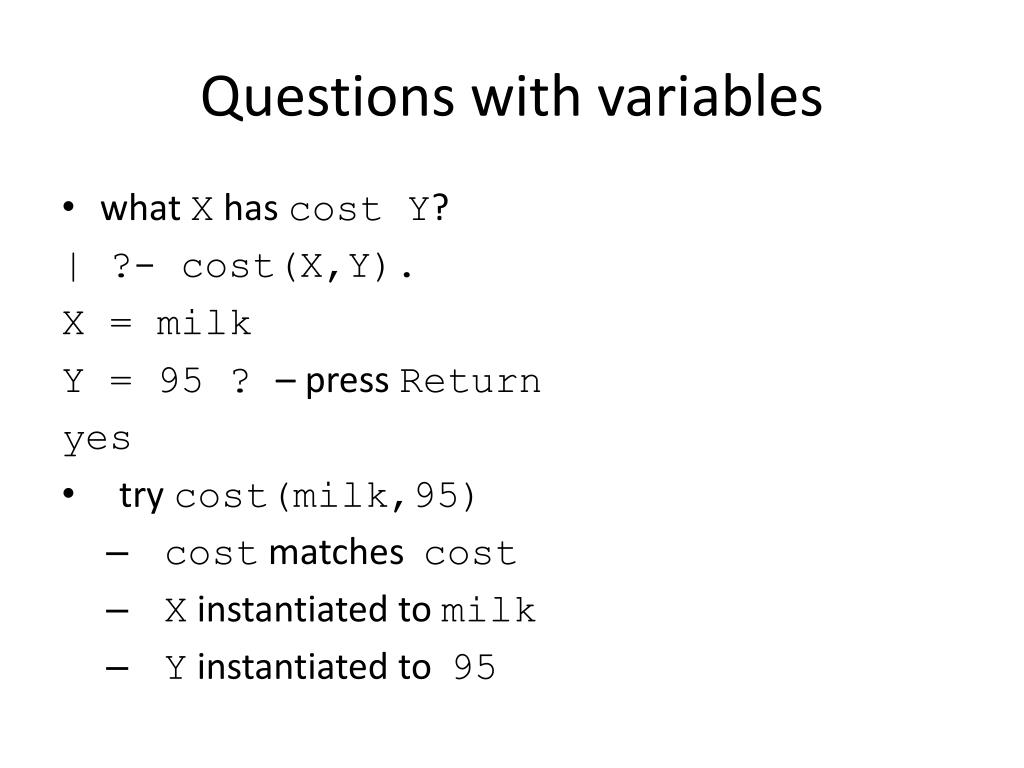Click the dash before cost matches cost
The image size is (1024, 768).
click(117, 554)
